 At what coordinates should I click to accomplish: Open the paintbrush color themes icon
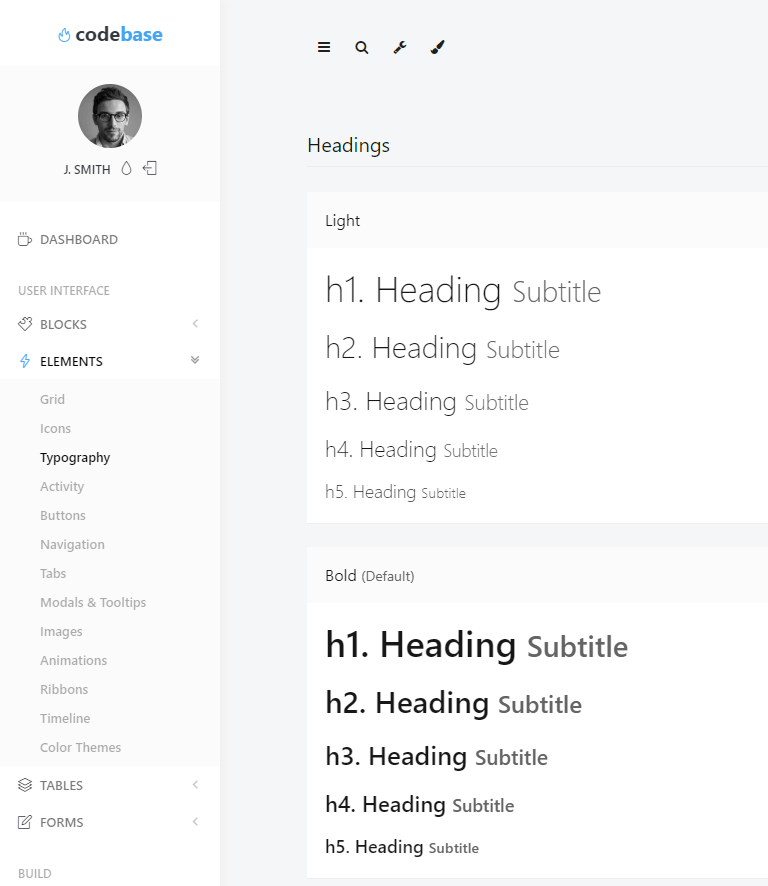pos(438,47)
